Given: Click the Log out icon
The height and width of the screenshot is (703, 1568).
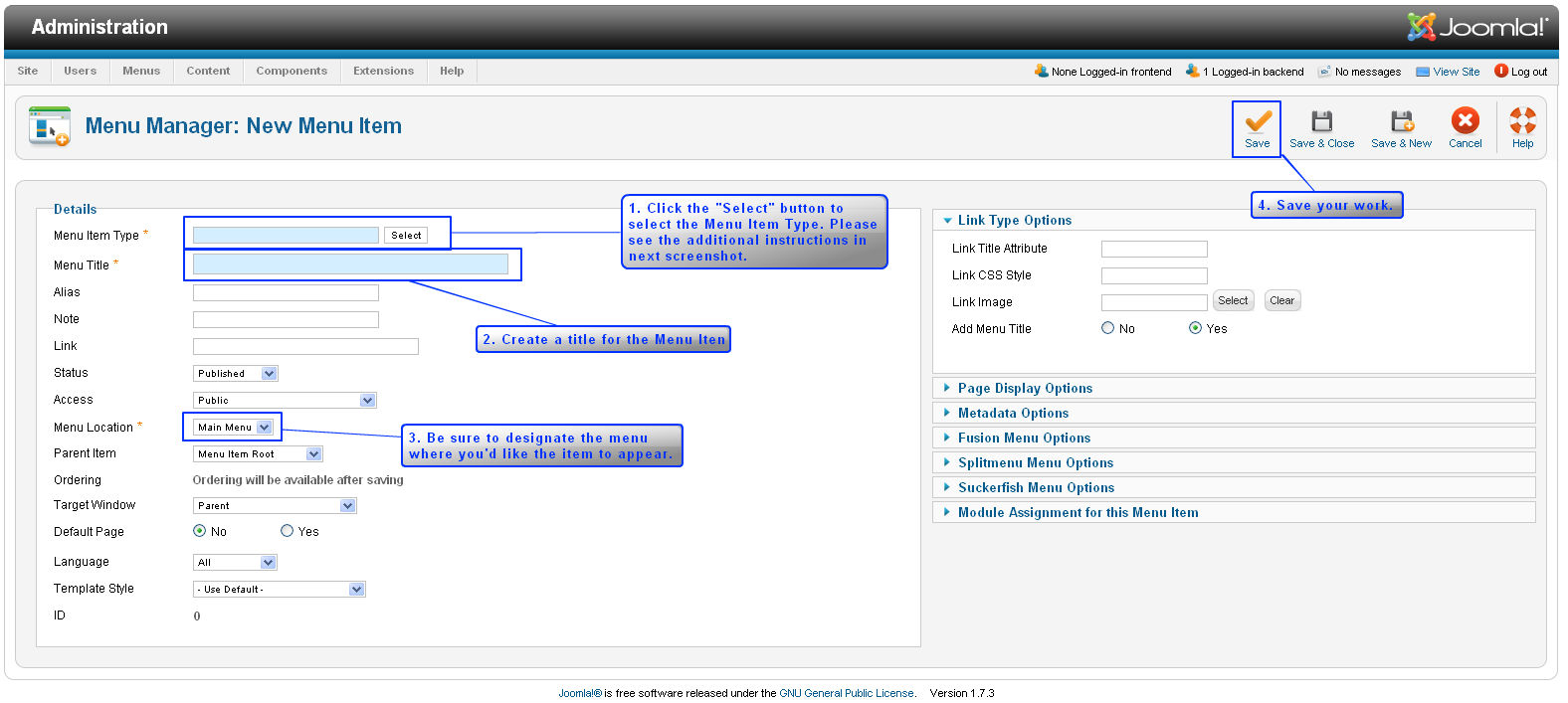Looking at the screenshot, I should tap(1501, 71).
